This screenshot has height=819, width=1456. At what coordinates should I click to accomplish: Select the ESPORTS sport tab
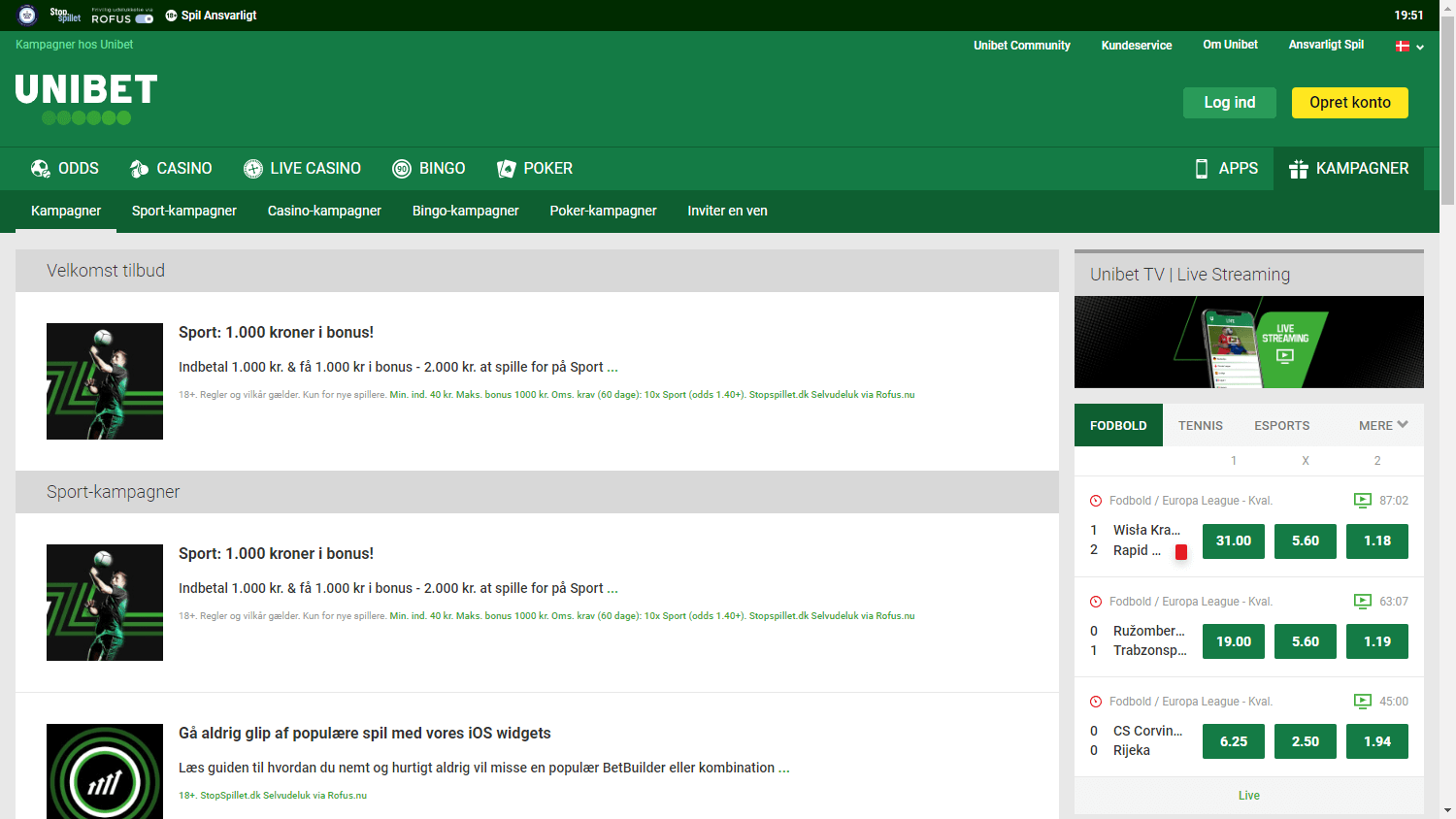click(1282, 425)
